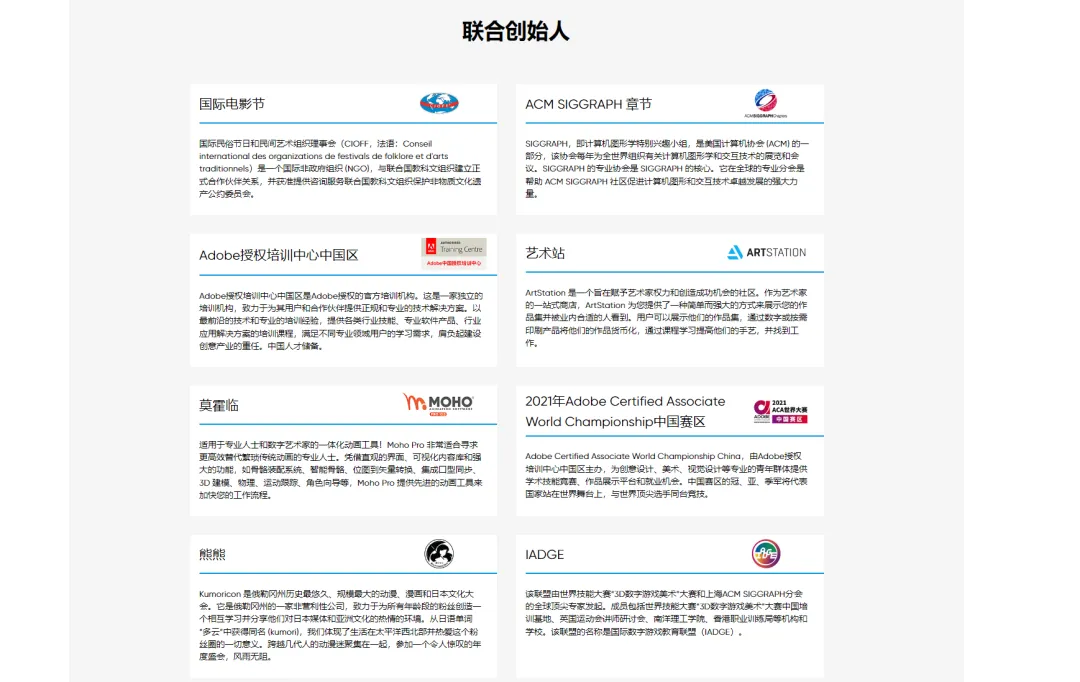Image resolution: width=1080 pixels, height=682 pixels.
Task: Click the Adobe training centre description paragraph
Action: pos(340,320)
